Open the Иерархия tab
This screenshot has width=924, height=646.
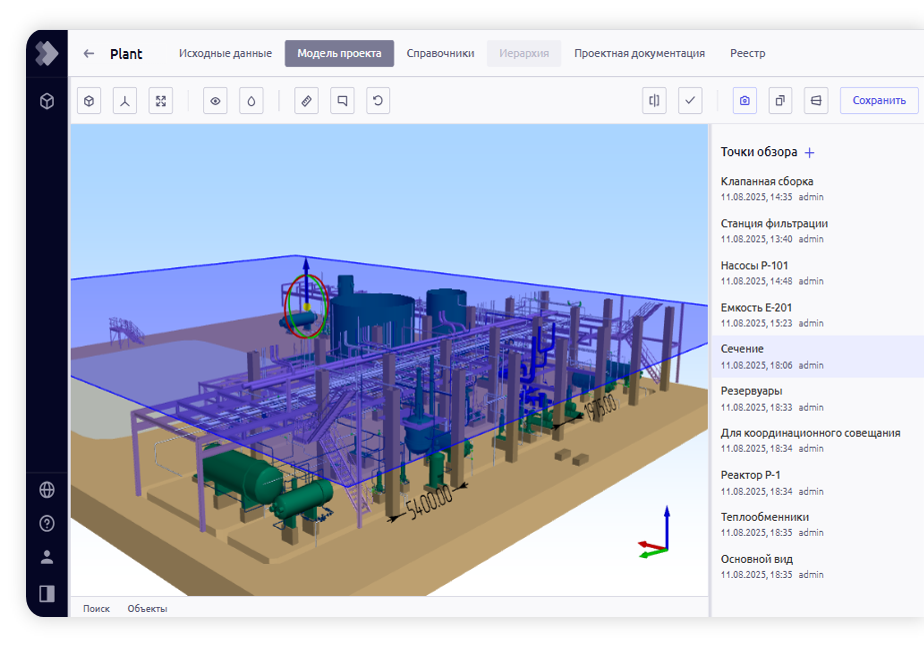(x=524, y=54)
